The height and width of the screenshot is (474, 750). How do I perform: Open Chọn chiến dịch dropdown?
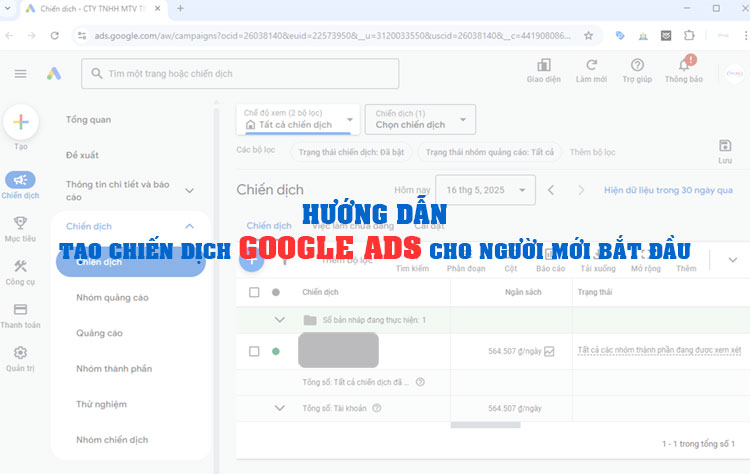tap(420, 119)
